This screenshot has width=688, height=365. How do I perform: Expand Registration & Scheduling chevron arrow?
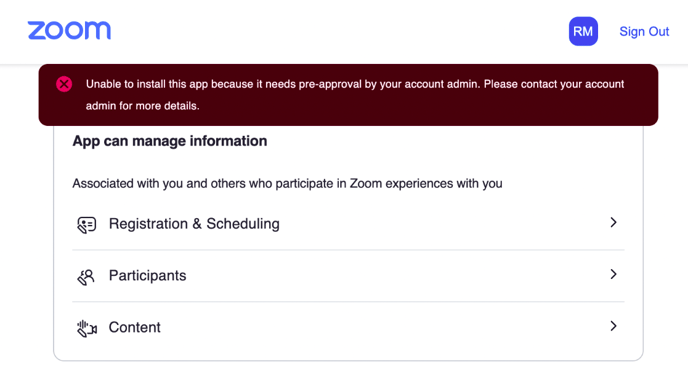coord(613,222)
